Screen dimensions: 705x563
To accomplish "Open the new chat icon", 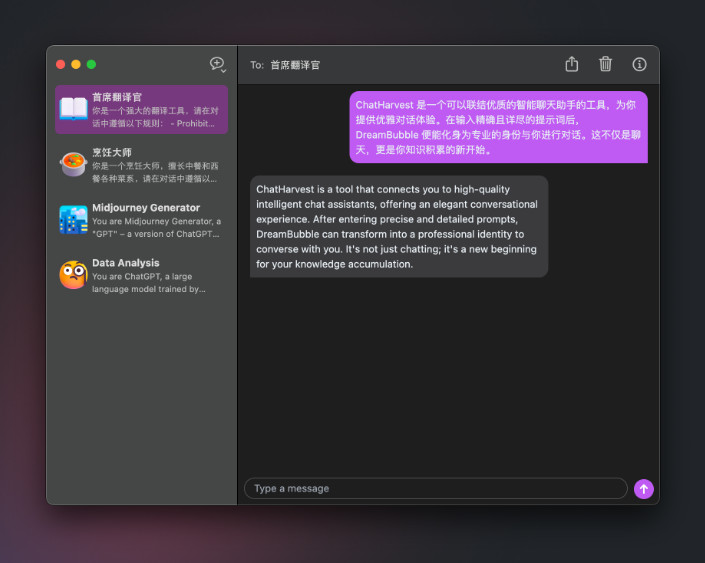I will pos(218,65).
